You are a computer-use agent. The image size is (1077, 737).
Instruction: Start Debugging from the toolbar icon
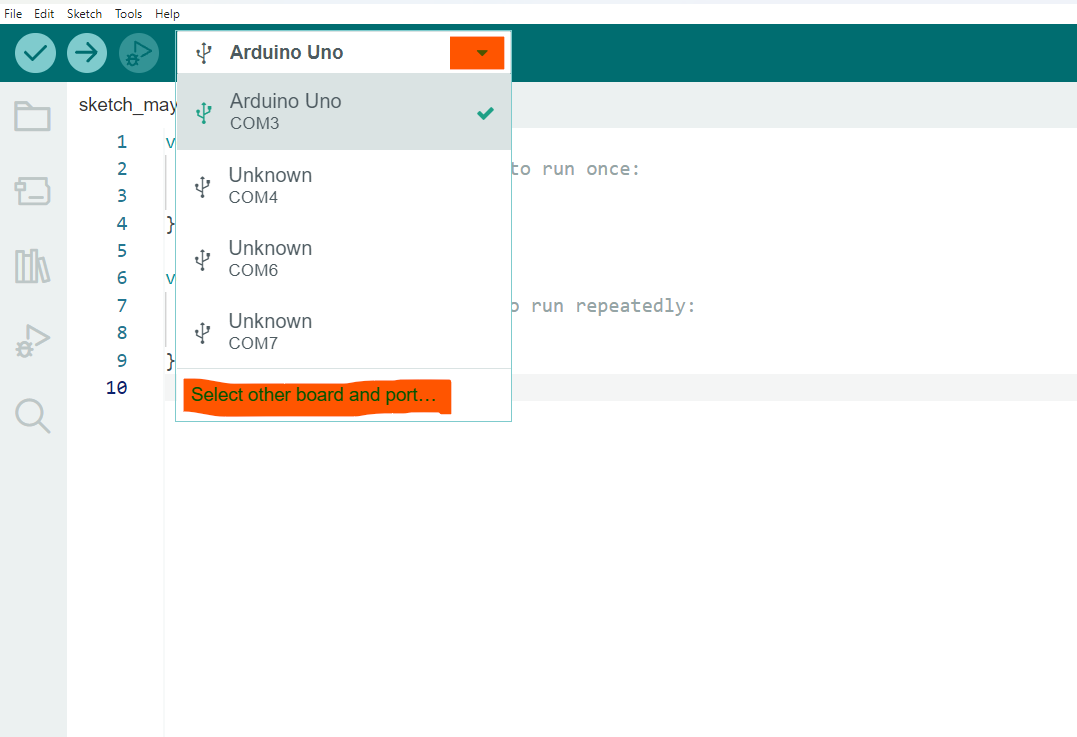(x=139, y=53)
